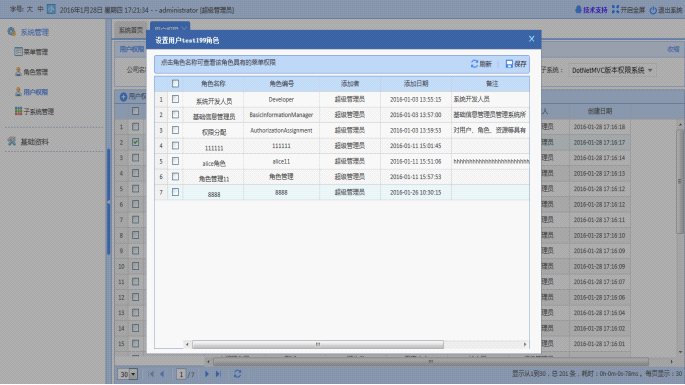The image size is (685, 385).
Task: Click the subsystem management grid icon
Action: click(x=18, y=111)
